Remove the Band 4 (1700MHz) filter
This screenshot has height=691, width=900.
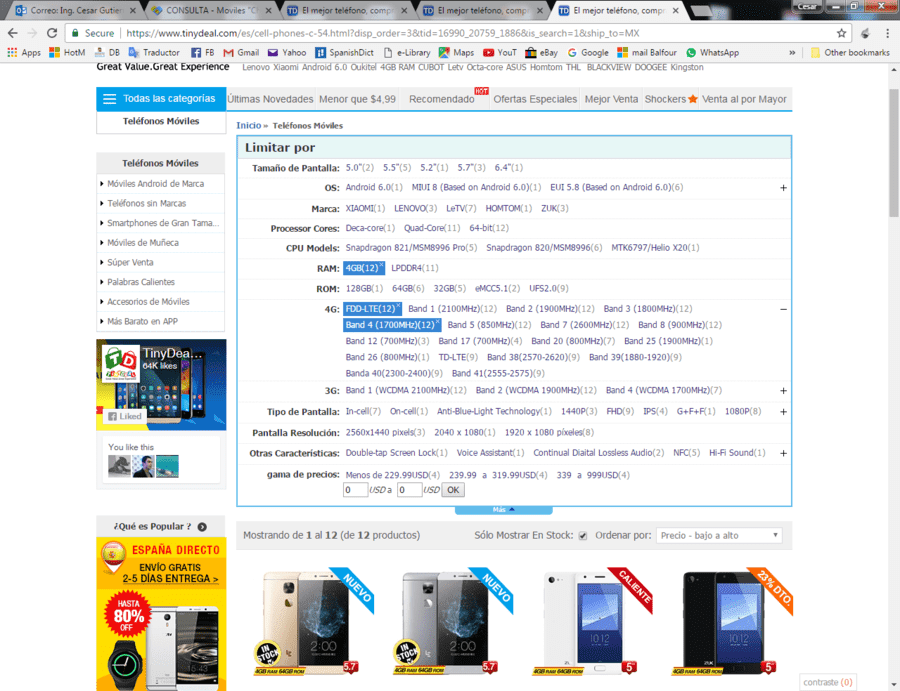[437, 321]
